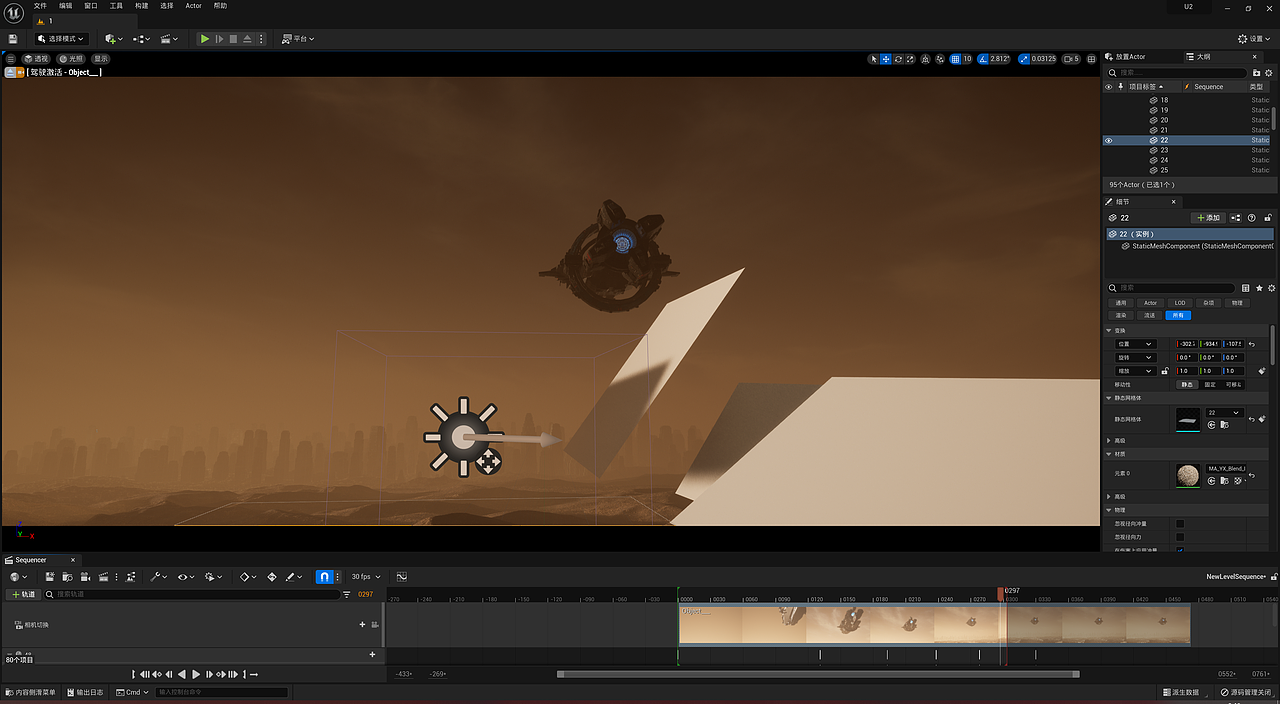Open the blueprints dropdown in main toolbar

click(x=141, y=39)
